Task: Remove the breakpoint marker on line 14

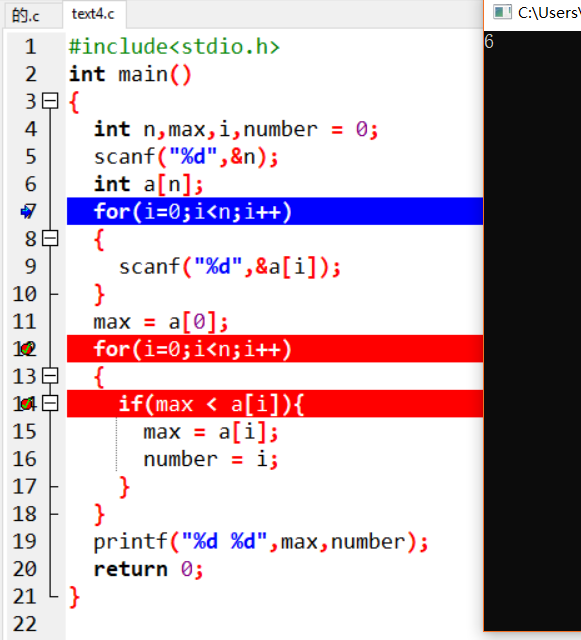Action: [27, 403]
